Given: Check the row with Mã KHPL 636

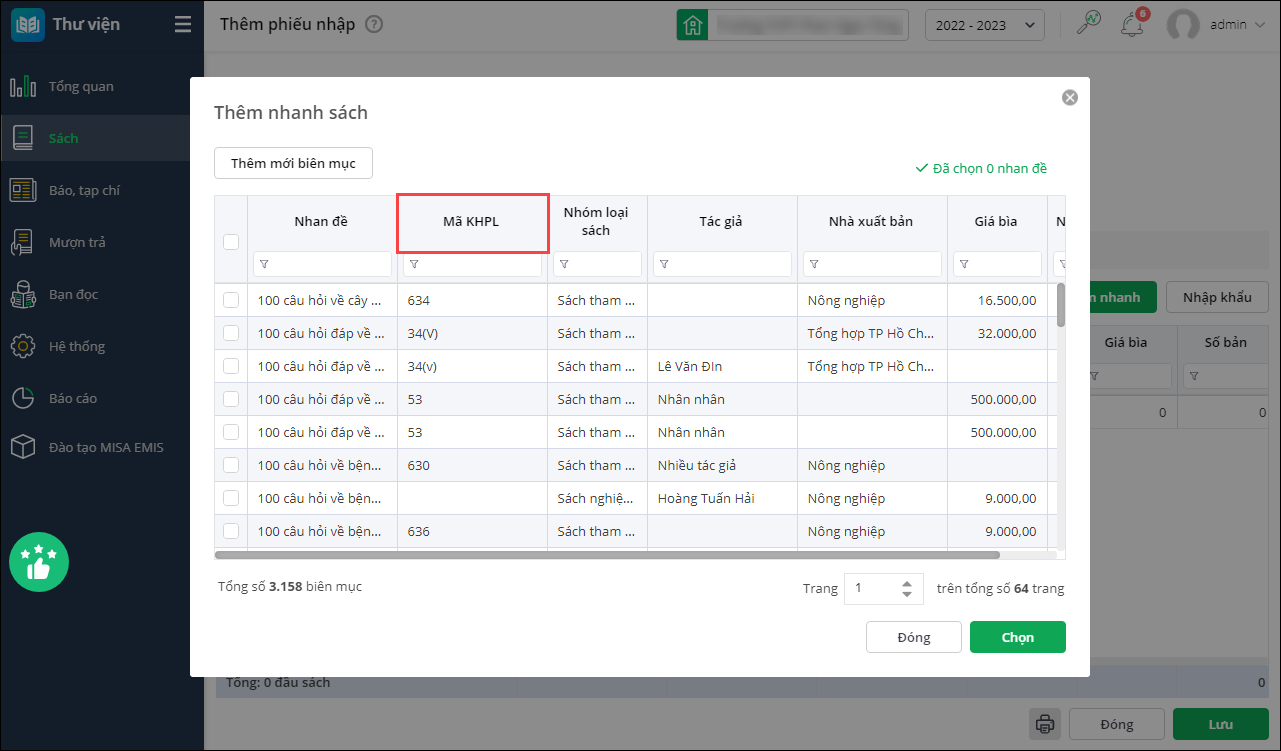Looking at the screenshot, I should point(231,531).
